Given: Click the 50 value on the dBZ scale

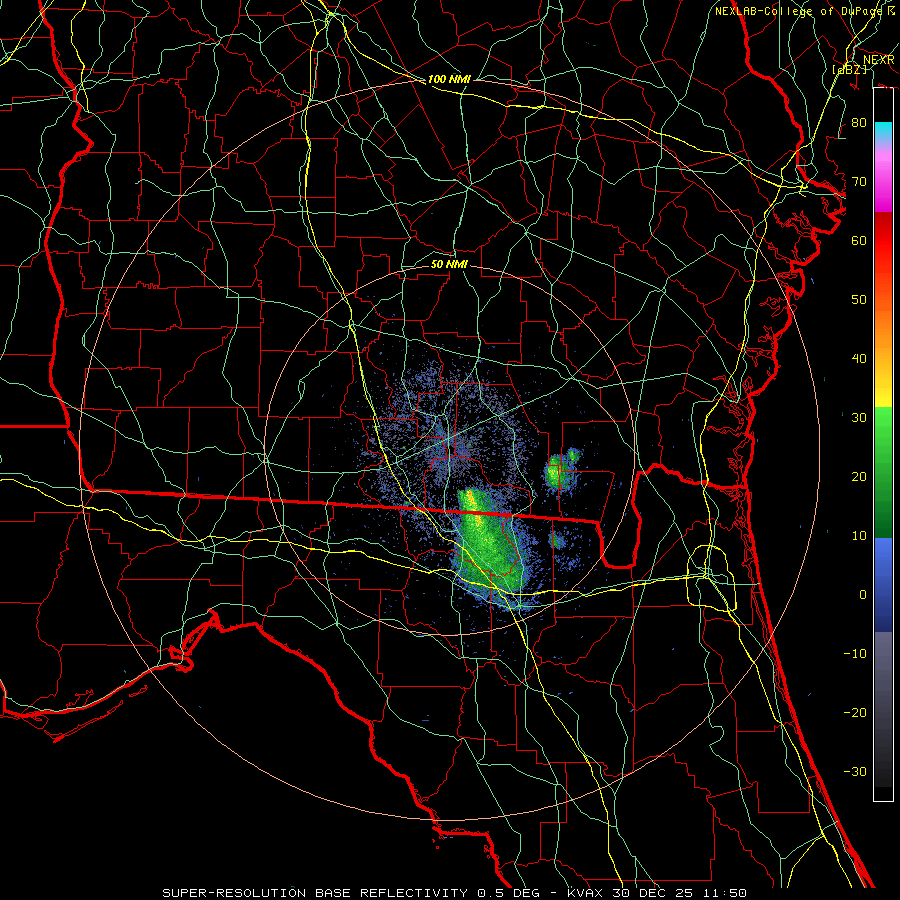Looking at the screenshot, I should pyautogui.click(x=859, y=300).
